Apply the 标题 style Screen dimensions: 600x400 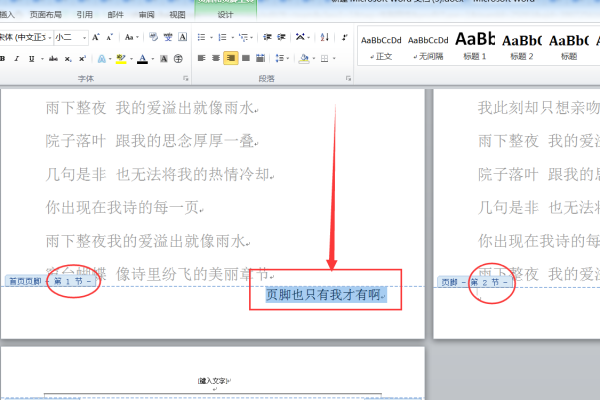tap(569, 47)
